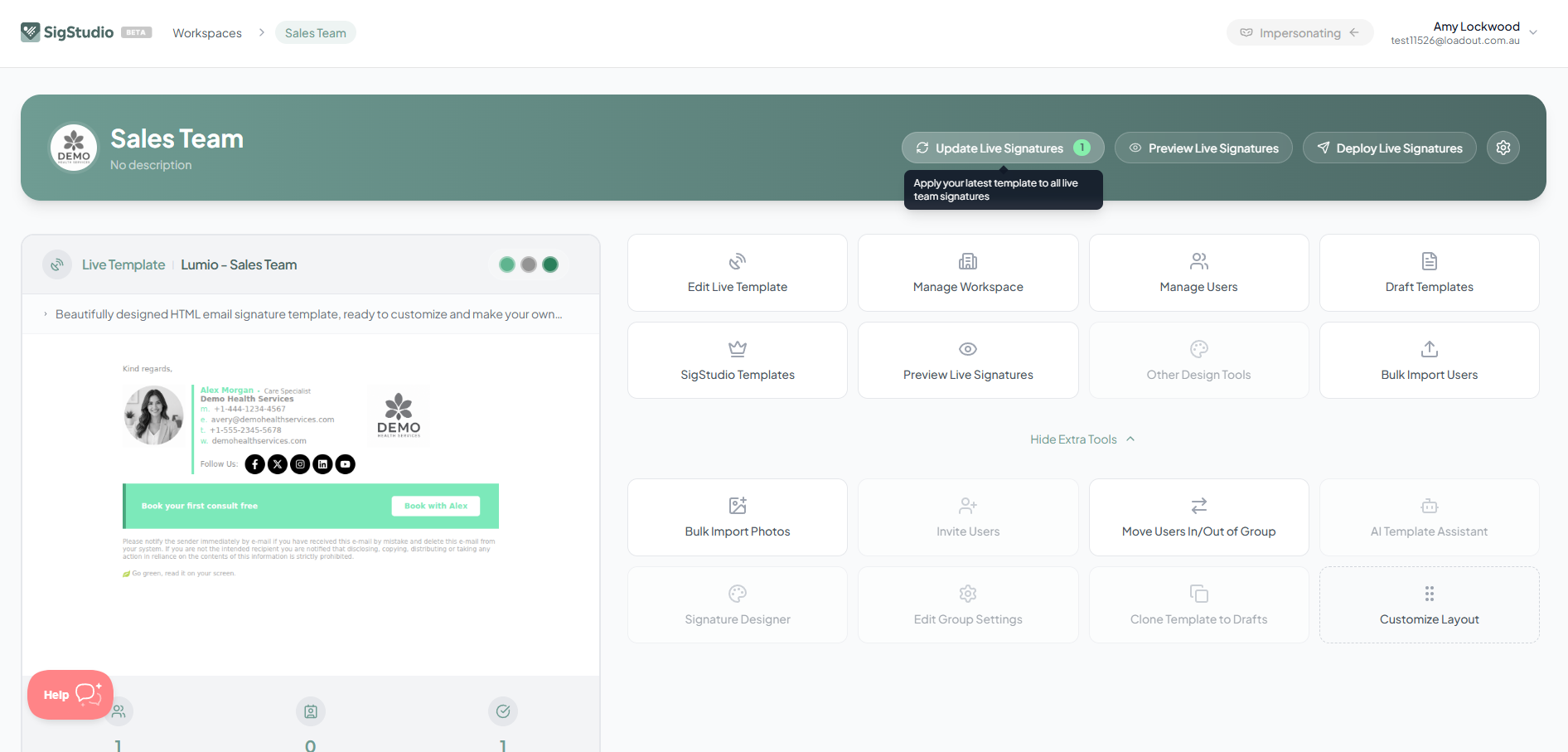Open the Preview Live Signatures tile
The height and width of the screenshot is (752, 1568).
968,361
